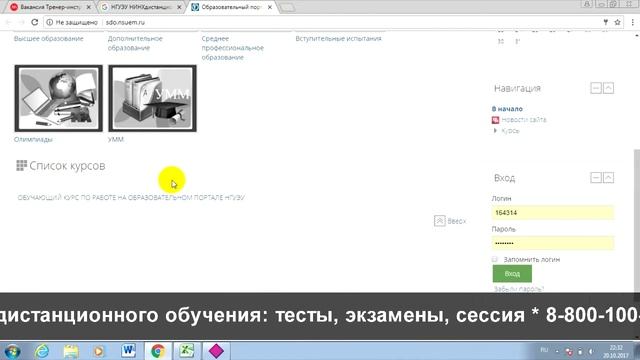Open the Windows Start button

coord(12,351)
